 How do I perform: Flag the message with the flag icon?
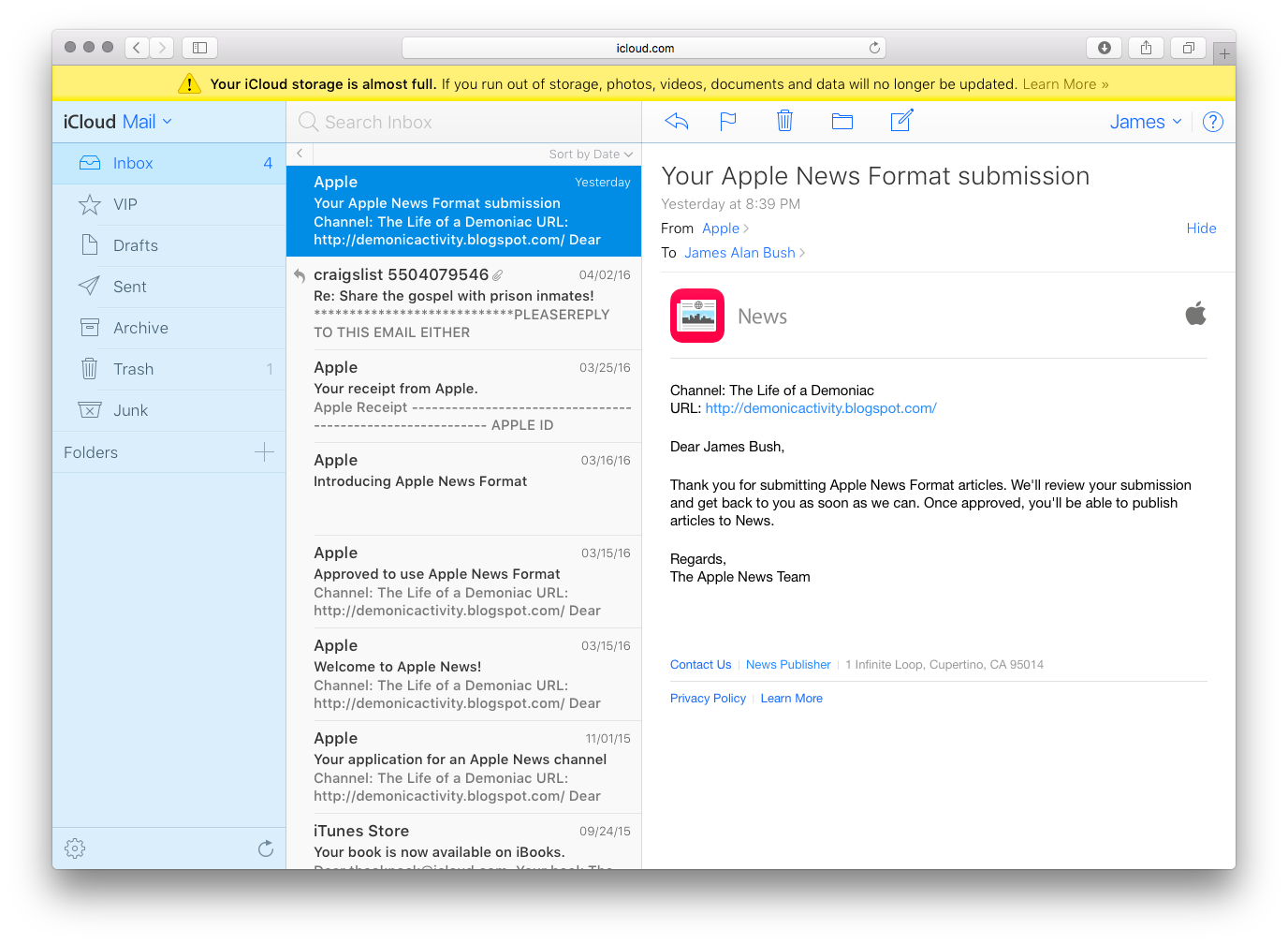click(x=728, y=121)
